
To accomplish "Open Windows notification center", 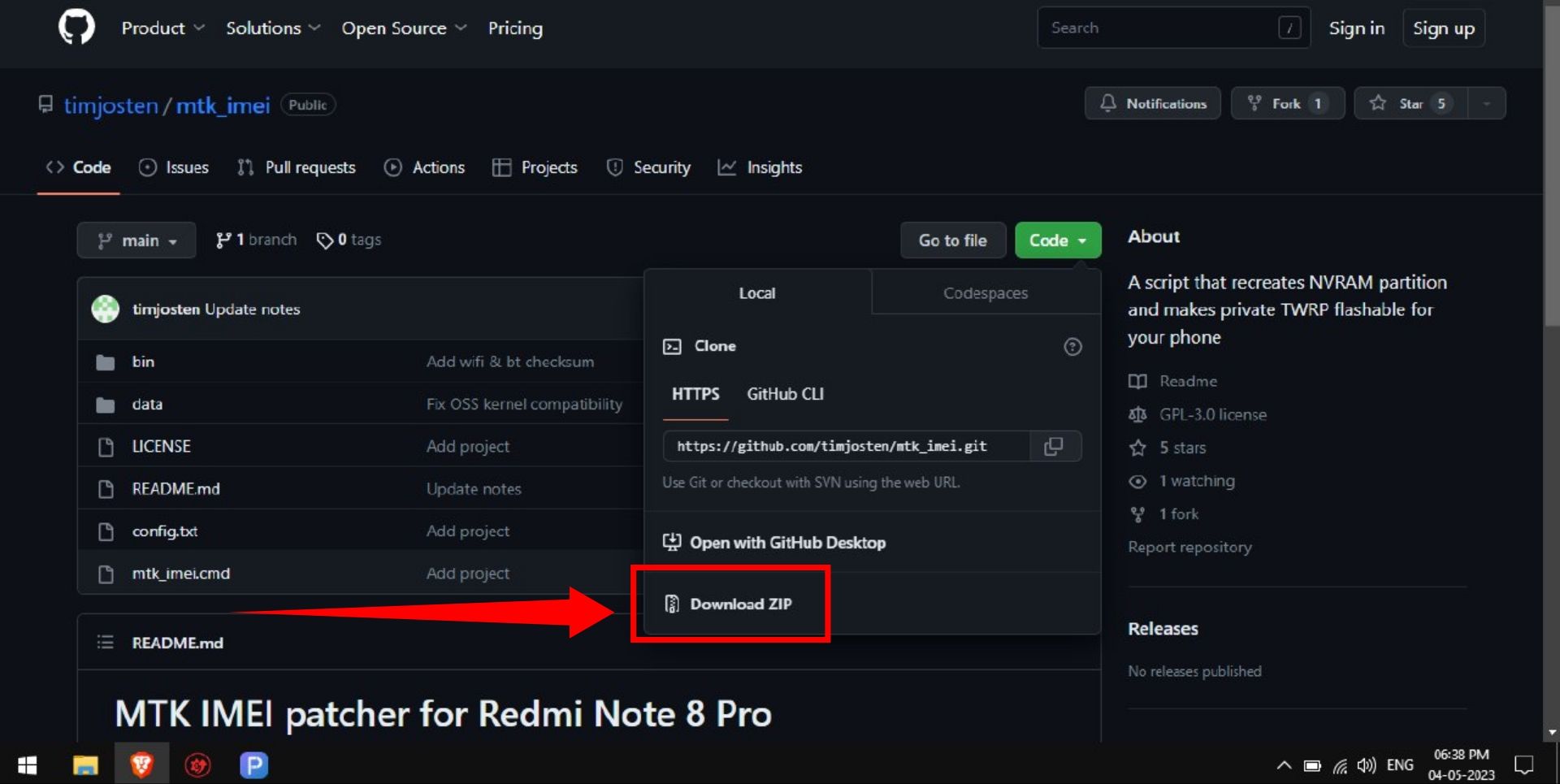I will [x=1524, y=765].
